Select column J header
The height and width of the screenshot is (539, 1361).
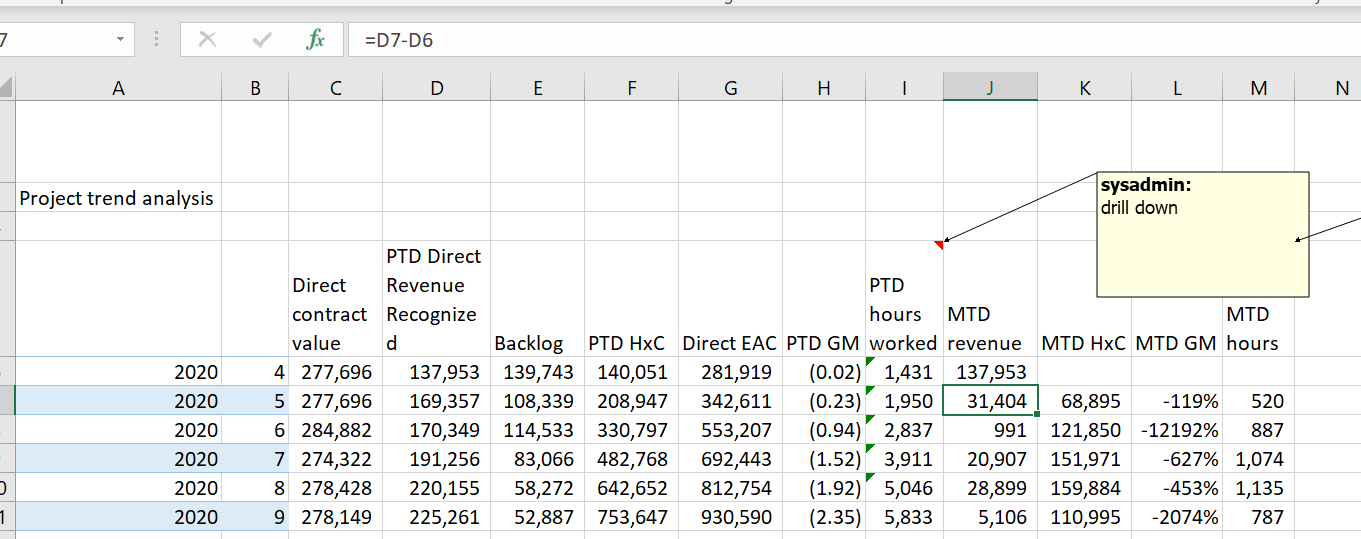pyautogui.click(x=990, y=88)
